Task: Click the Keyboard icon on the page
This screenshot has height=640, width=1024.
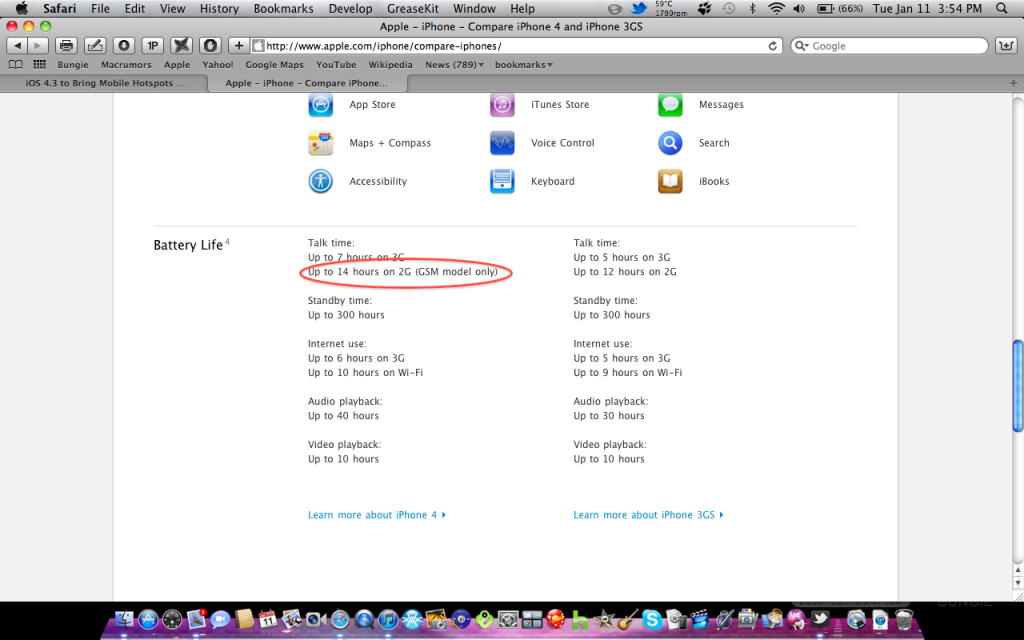Action: pos(502,182)
